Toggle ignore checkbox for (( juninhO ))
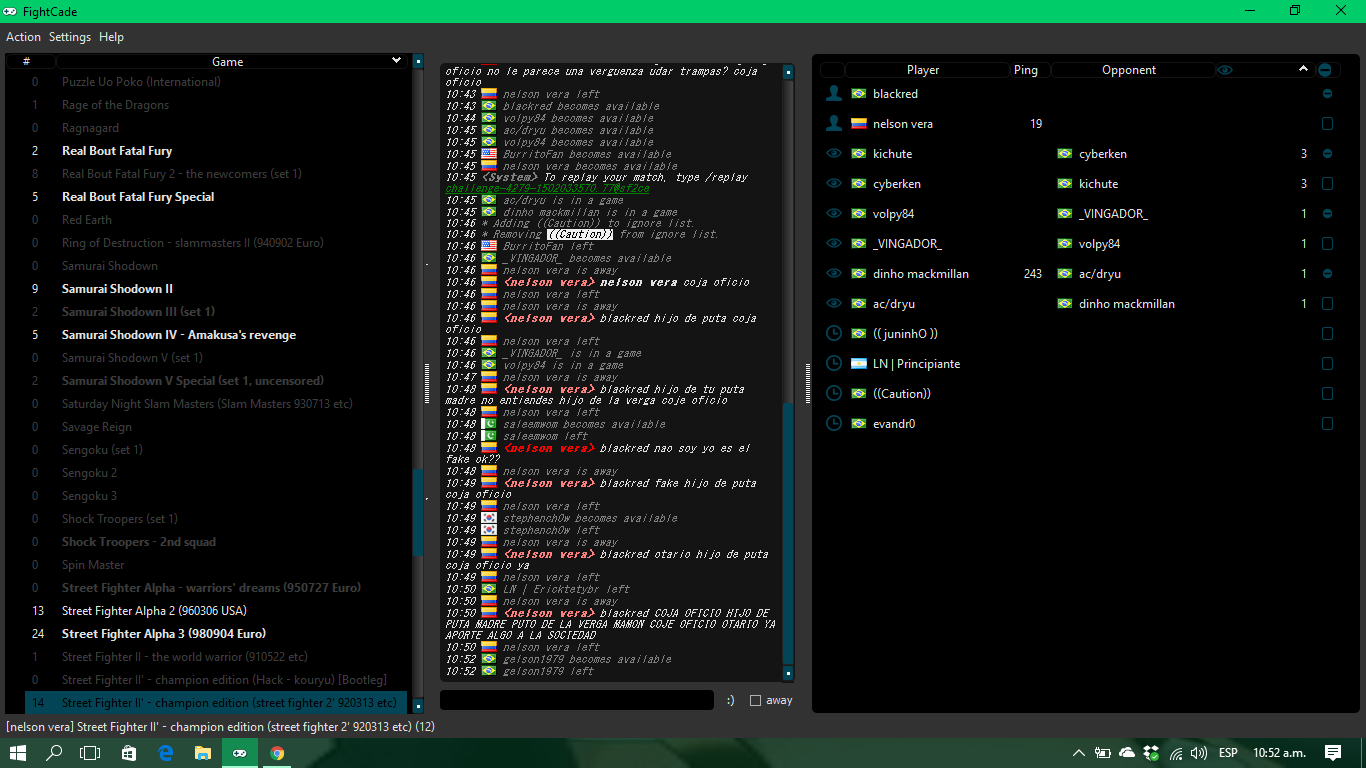The width and height of the screenshot is (1366, 768). (x=1327, y=334)
